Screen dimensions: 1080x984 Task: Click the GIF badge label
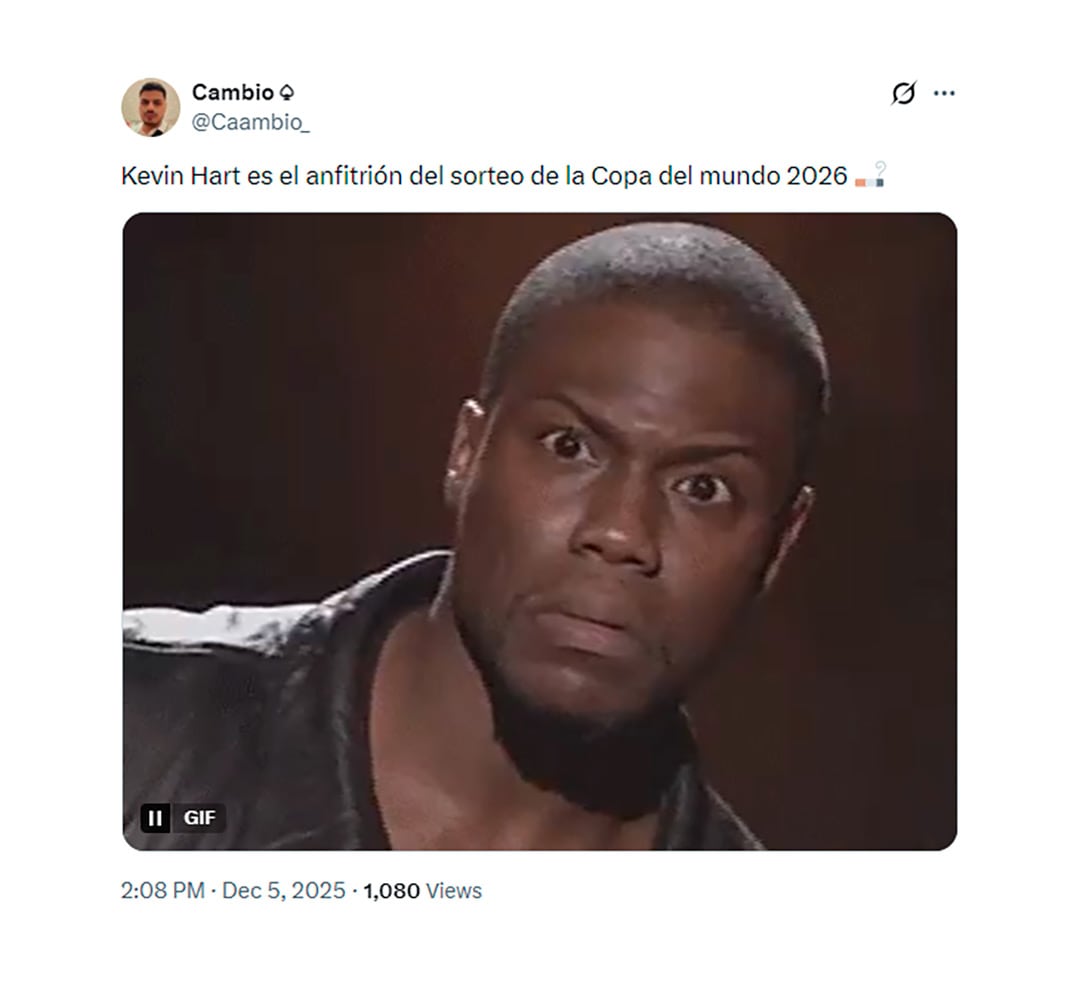[200, 818]
